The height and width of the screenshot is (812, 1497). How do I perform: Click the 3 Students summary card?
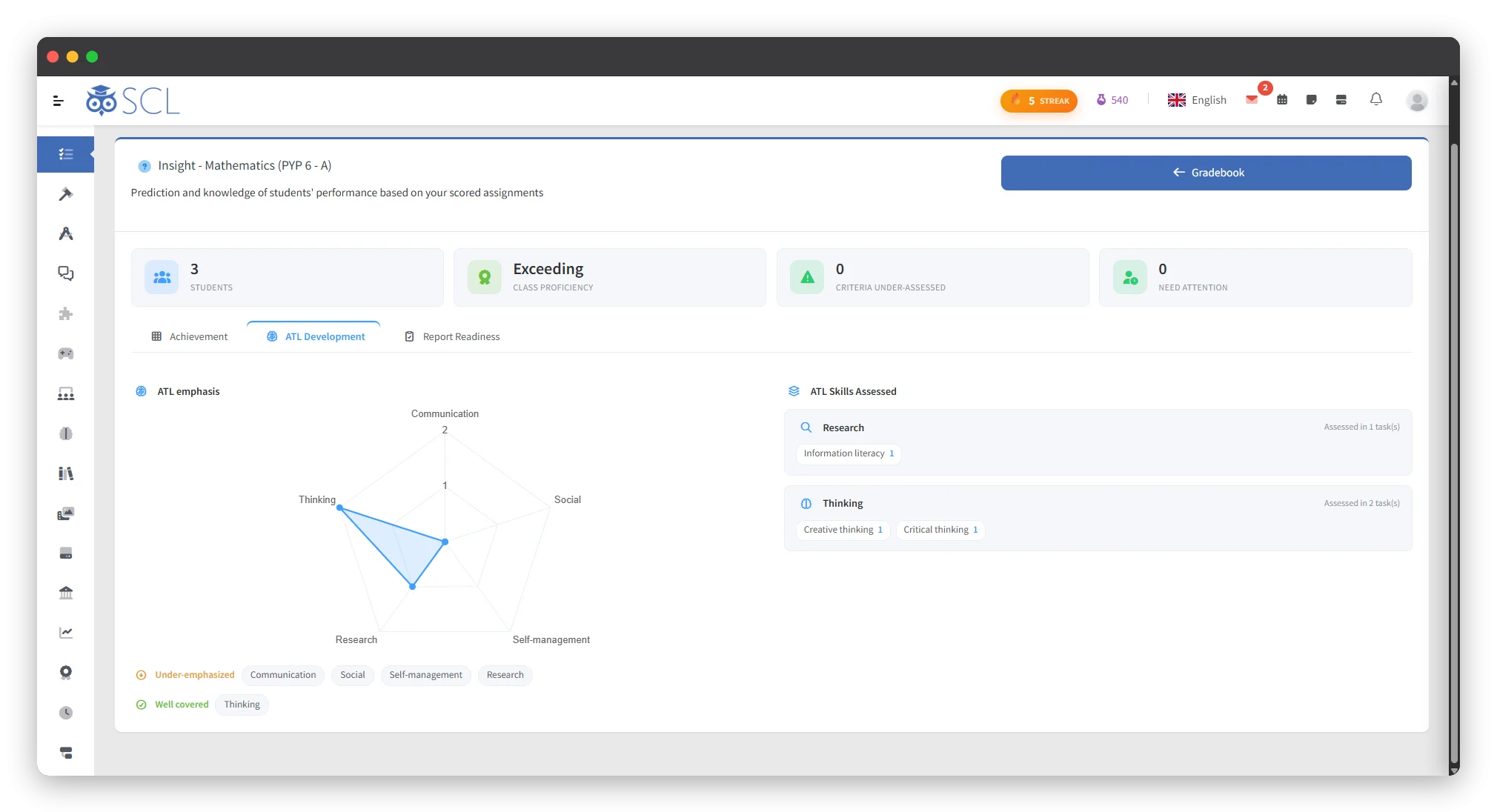click(x=287, y=277)
